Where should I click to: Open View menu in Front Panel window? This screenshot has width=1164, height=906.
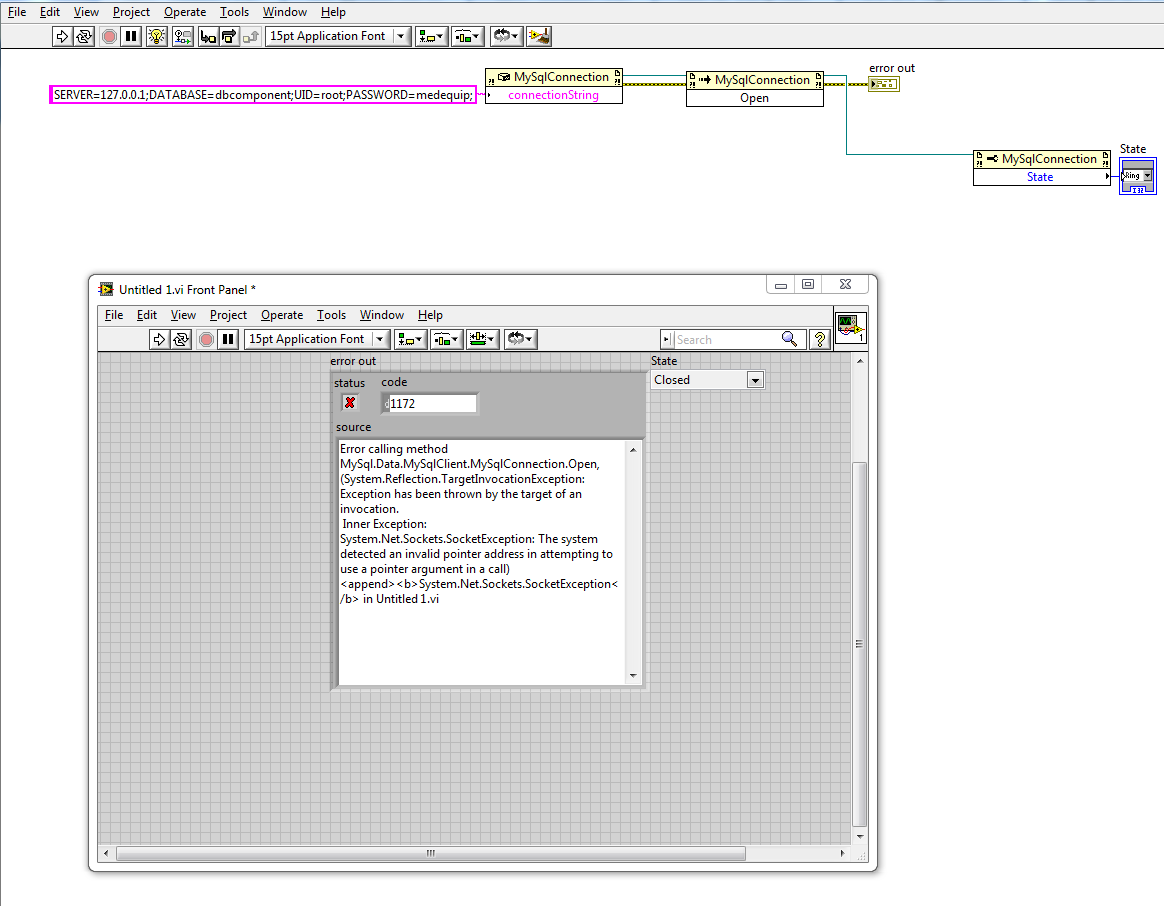tap(183, 315)
